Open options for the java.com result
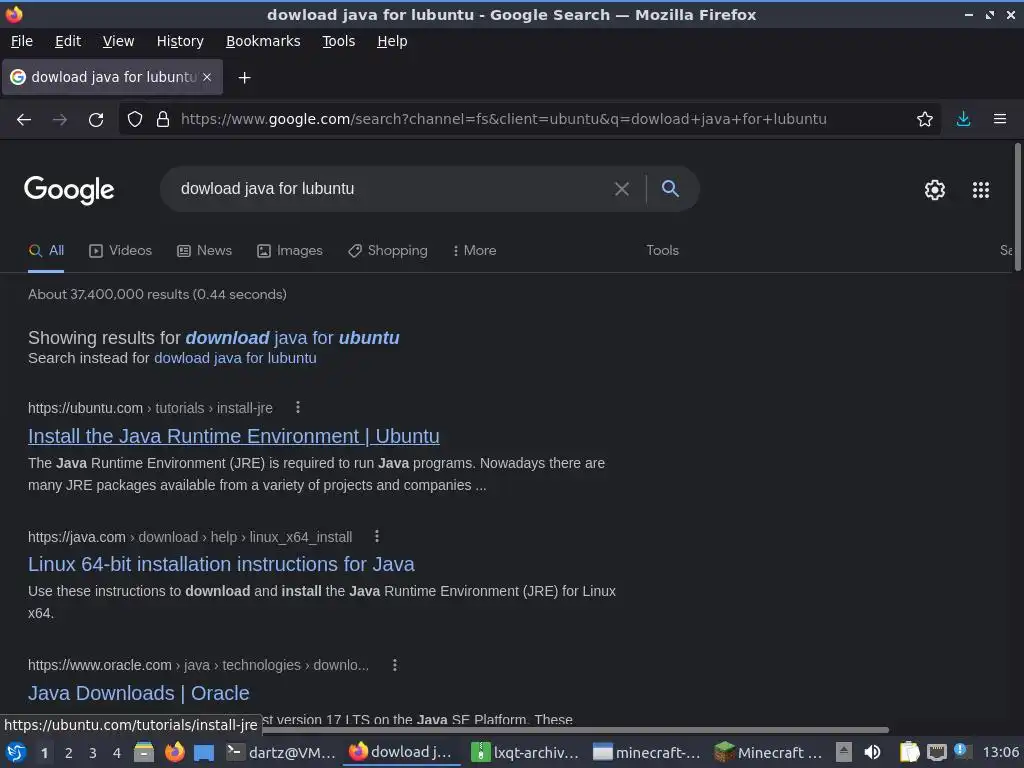Screen dimensions: 1024x768 point(377,537)
